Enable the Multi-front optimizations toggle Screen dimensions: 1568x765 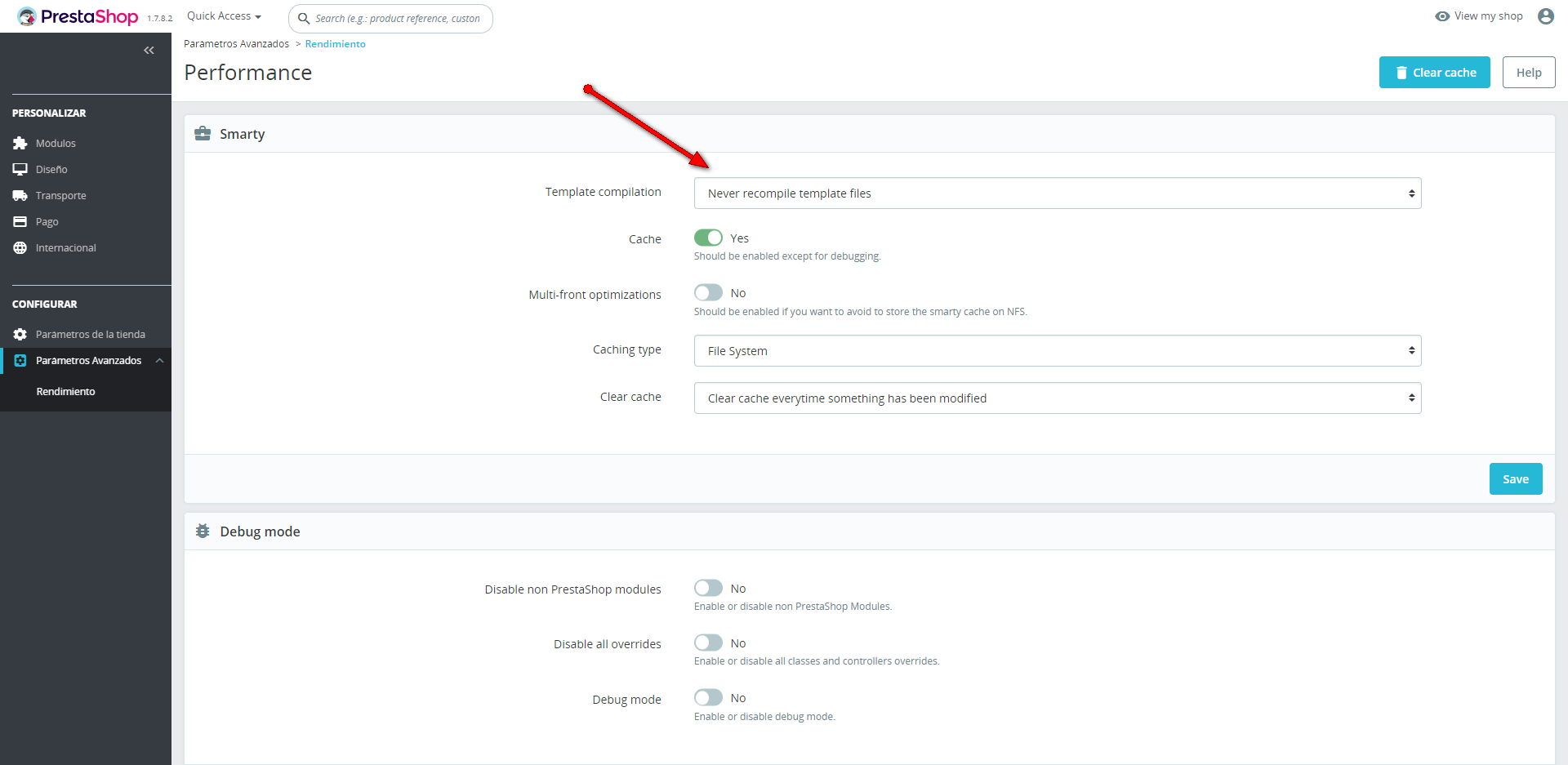point(708,292)
